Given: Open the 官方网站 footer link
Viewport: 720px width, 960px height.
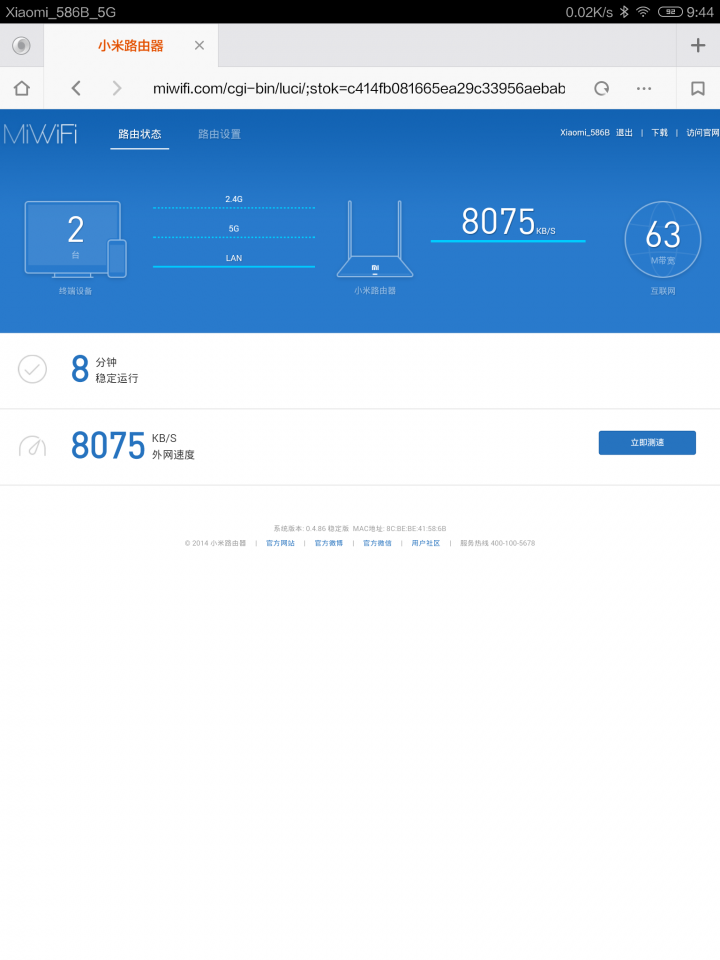Looking at the screenshot, I should (x=280, y=543).
